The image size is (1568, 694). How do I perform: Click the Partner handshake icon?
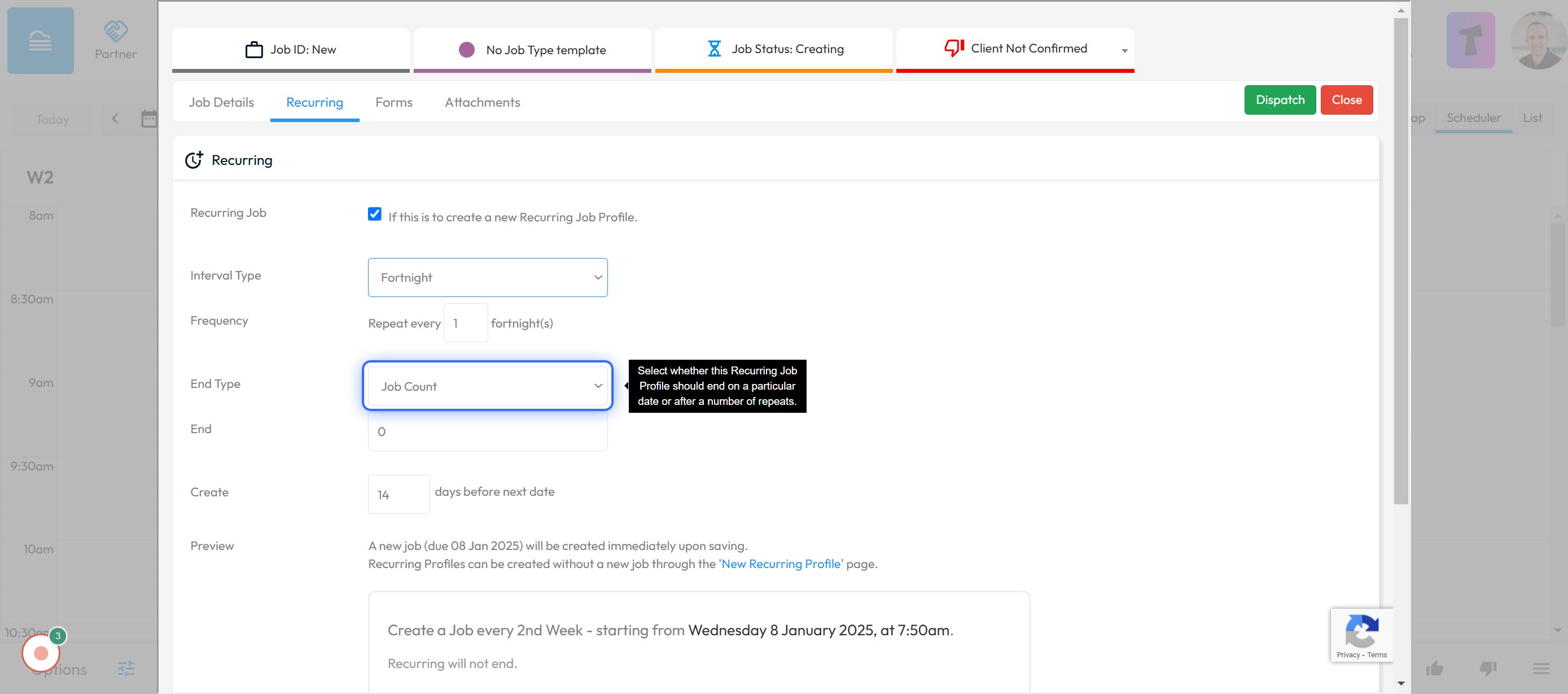coord(116,30)
